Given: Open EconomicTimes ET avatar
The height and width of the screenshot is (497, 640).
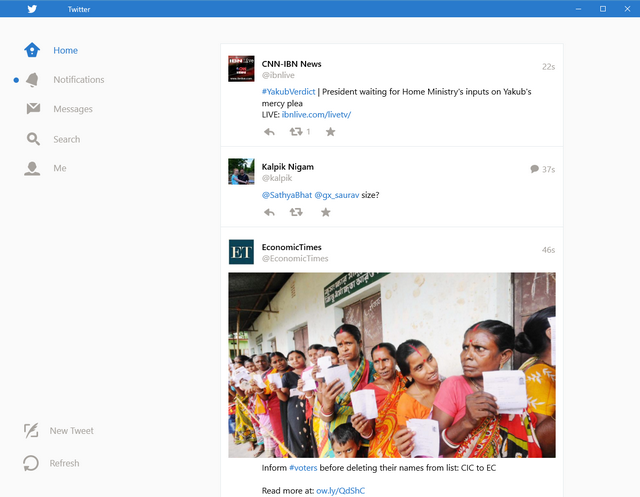Looking at the screenshot, I should point(241,252).
